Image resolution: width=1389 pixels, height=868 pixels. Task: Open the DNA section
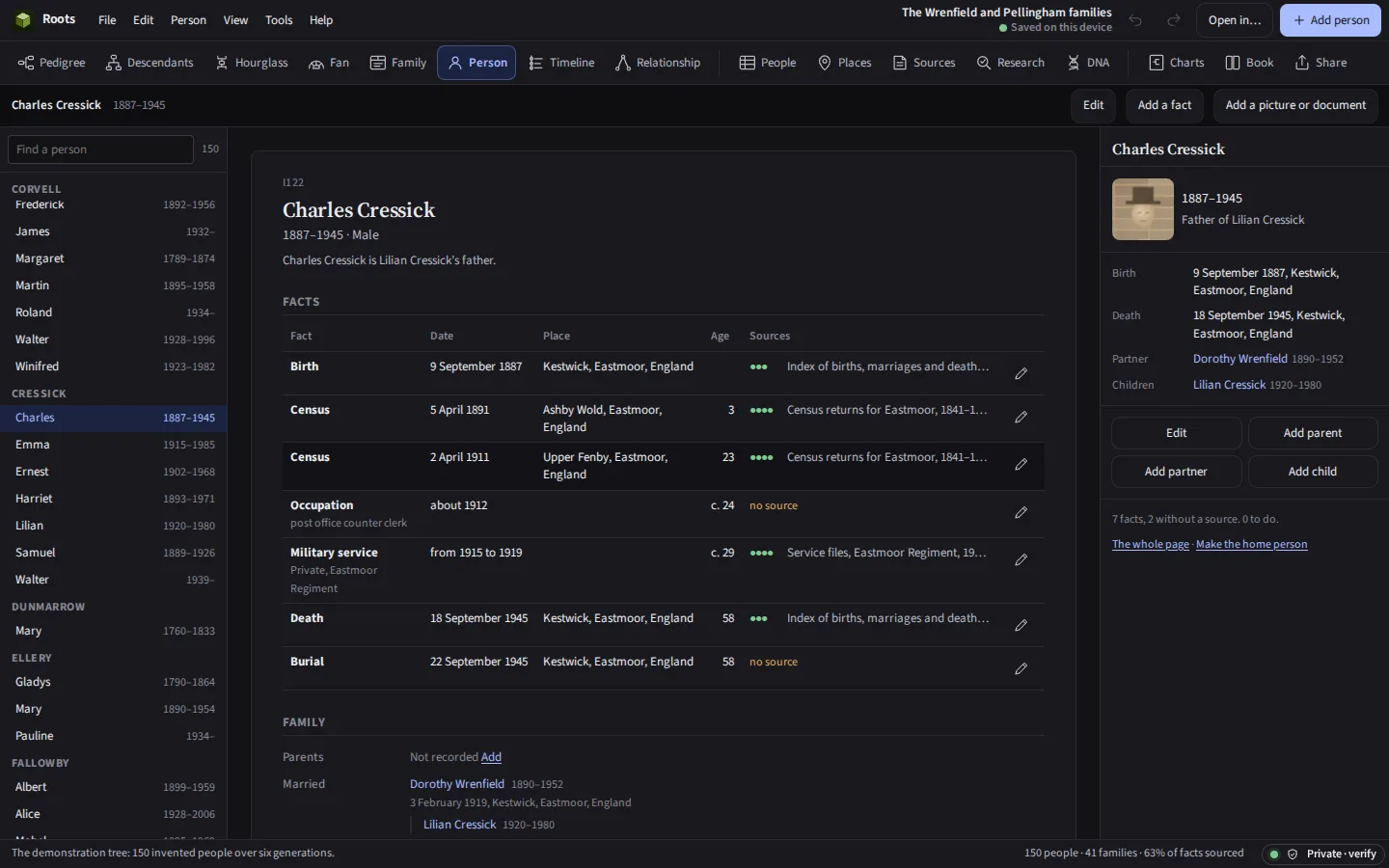click(x=1088, y=63)
